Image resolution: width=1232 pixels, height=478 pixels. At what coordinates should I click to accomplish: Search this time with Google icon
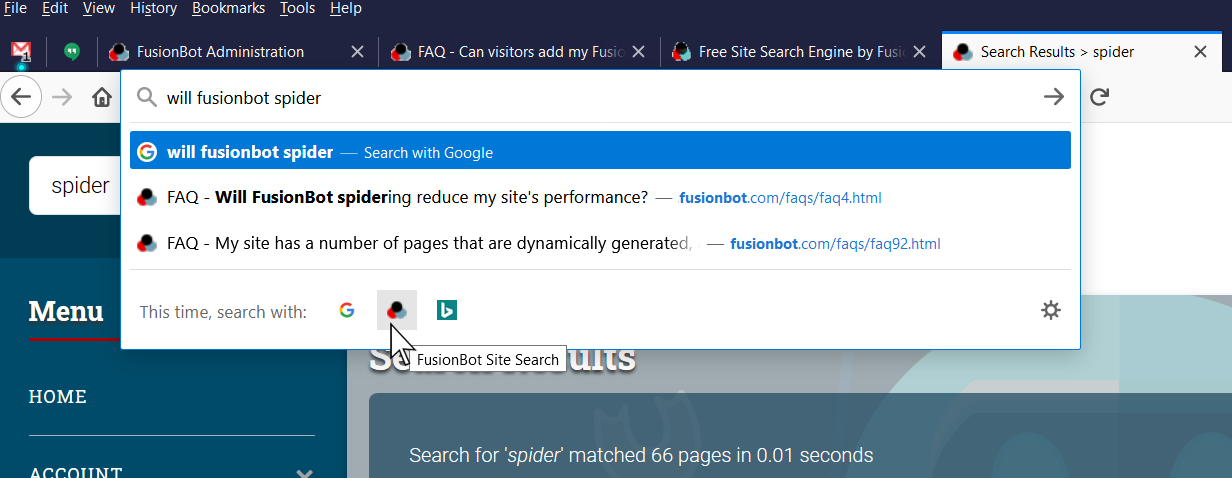(x=347, y=310)
